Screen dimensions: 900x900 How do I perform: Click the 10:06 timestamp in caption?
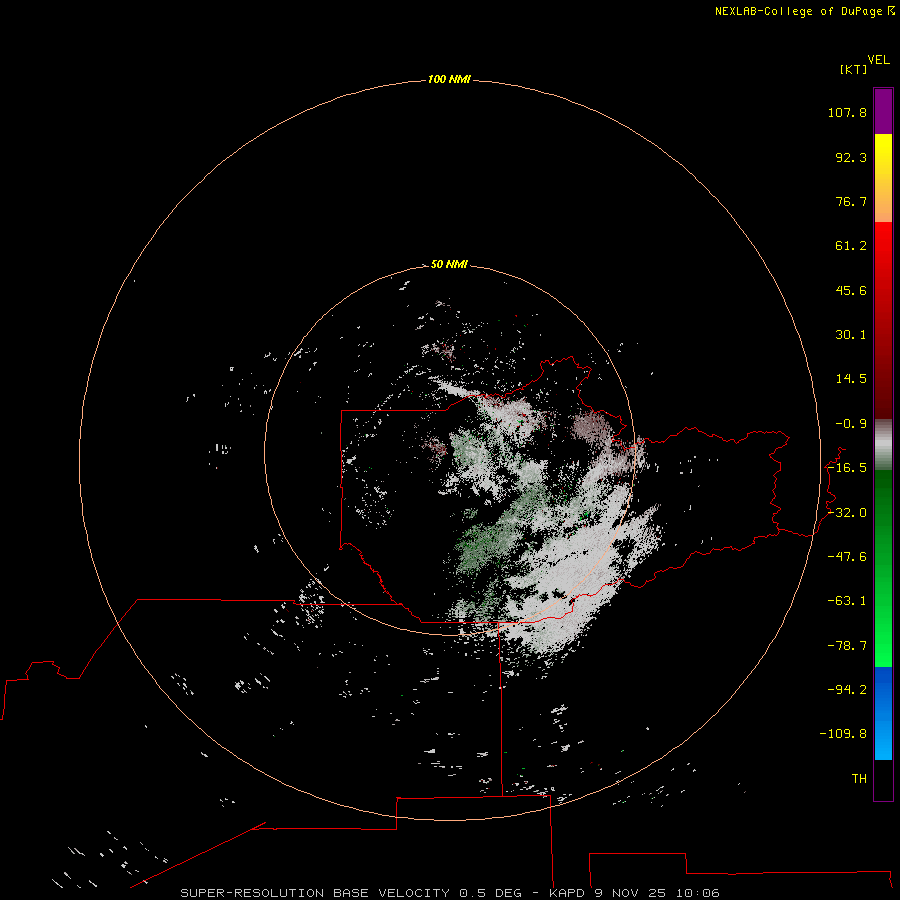coord(697,893)
